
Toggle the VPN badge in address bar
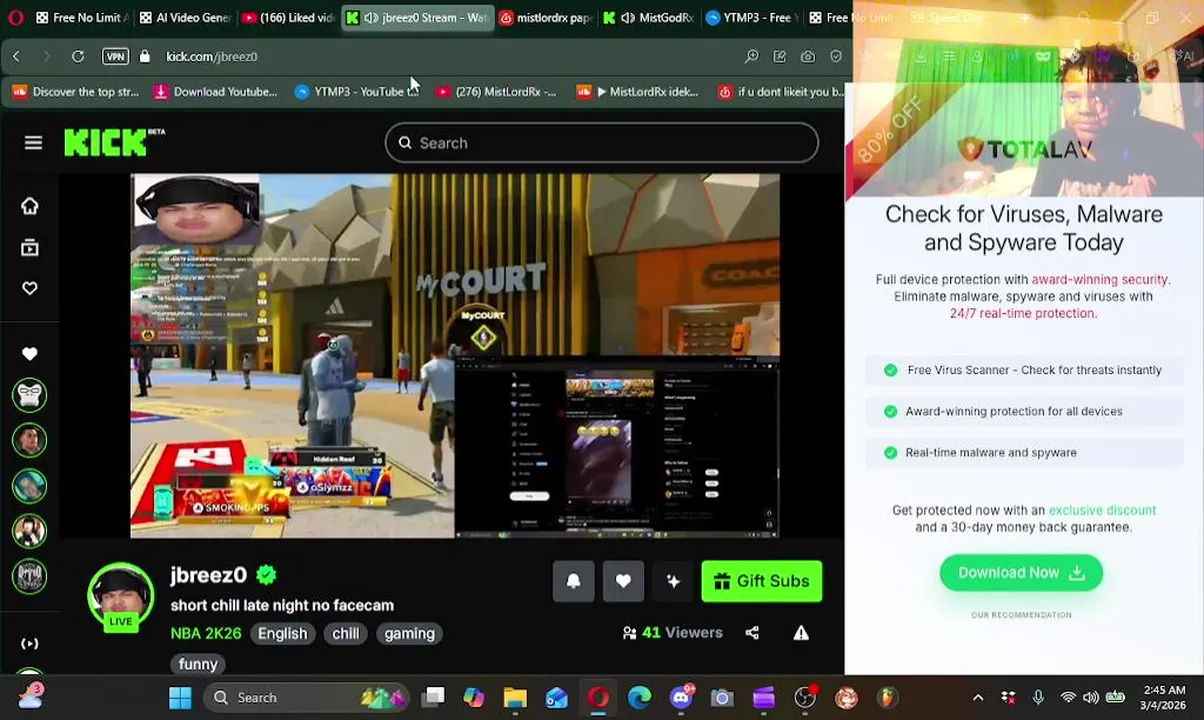tap(115, 56)
